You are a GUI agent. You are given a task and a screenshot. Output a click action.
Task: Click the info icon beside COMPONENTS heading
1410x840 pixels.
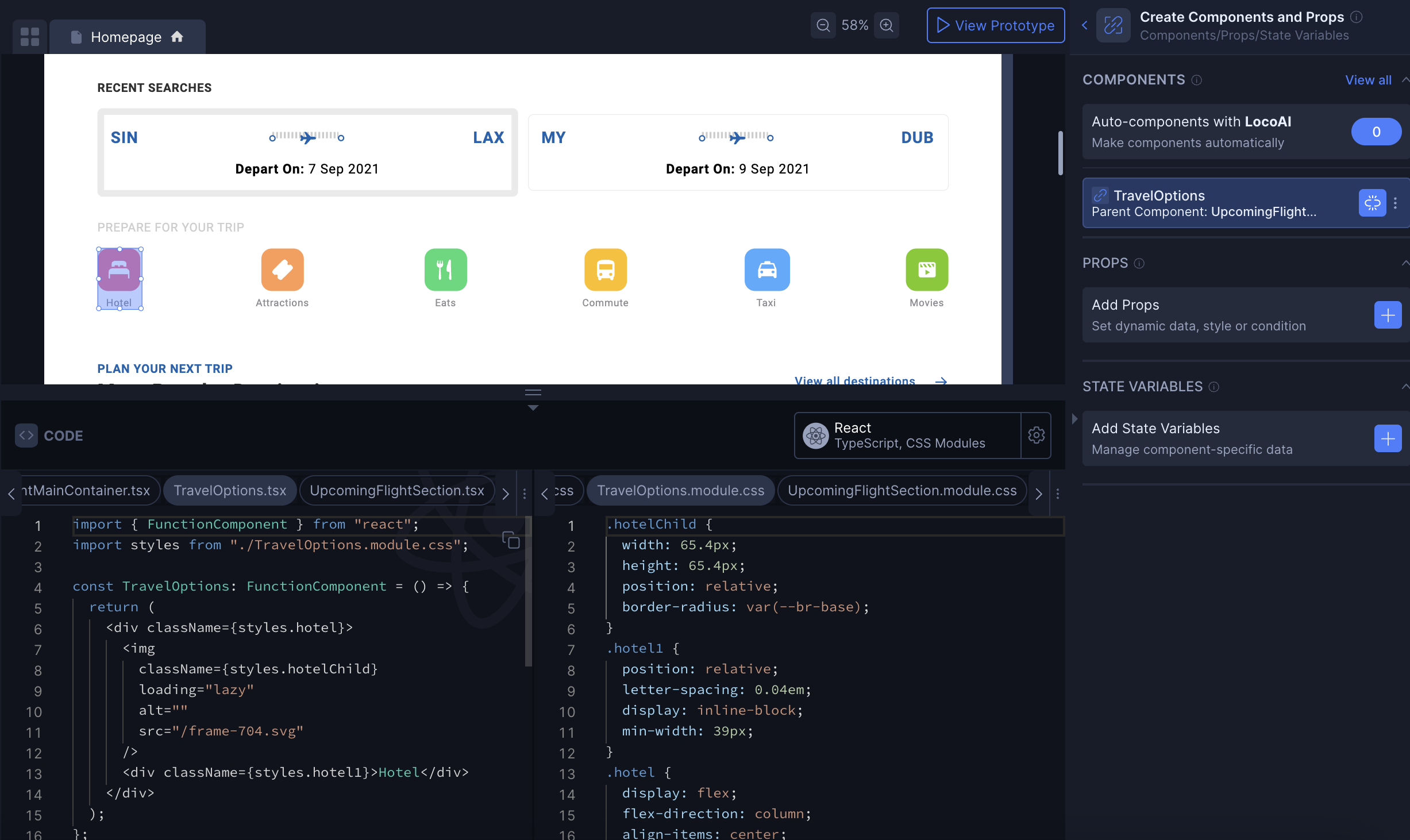[x=1197, y=80]
